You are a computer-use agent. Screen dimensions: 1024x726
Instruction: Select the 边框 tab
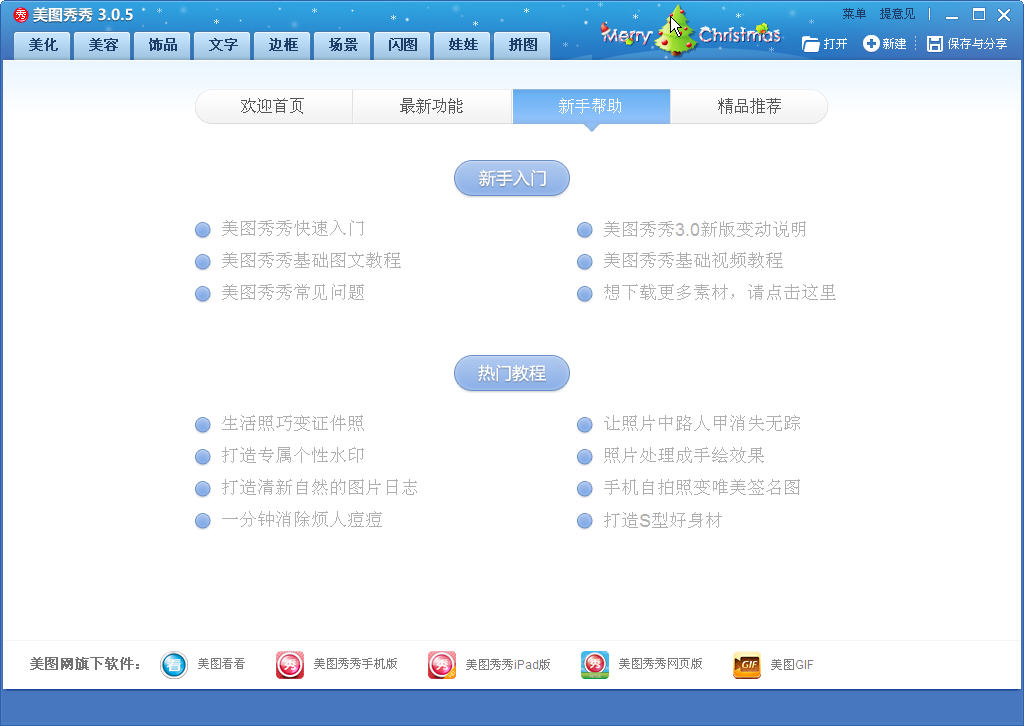(x=283, y=45)
